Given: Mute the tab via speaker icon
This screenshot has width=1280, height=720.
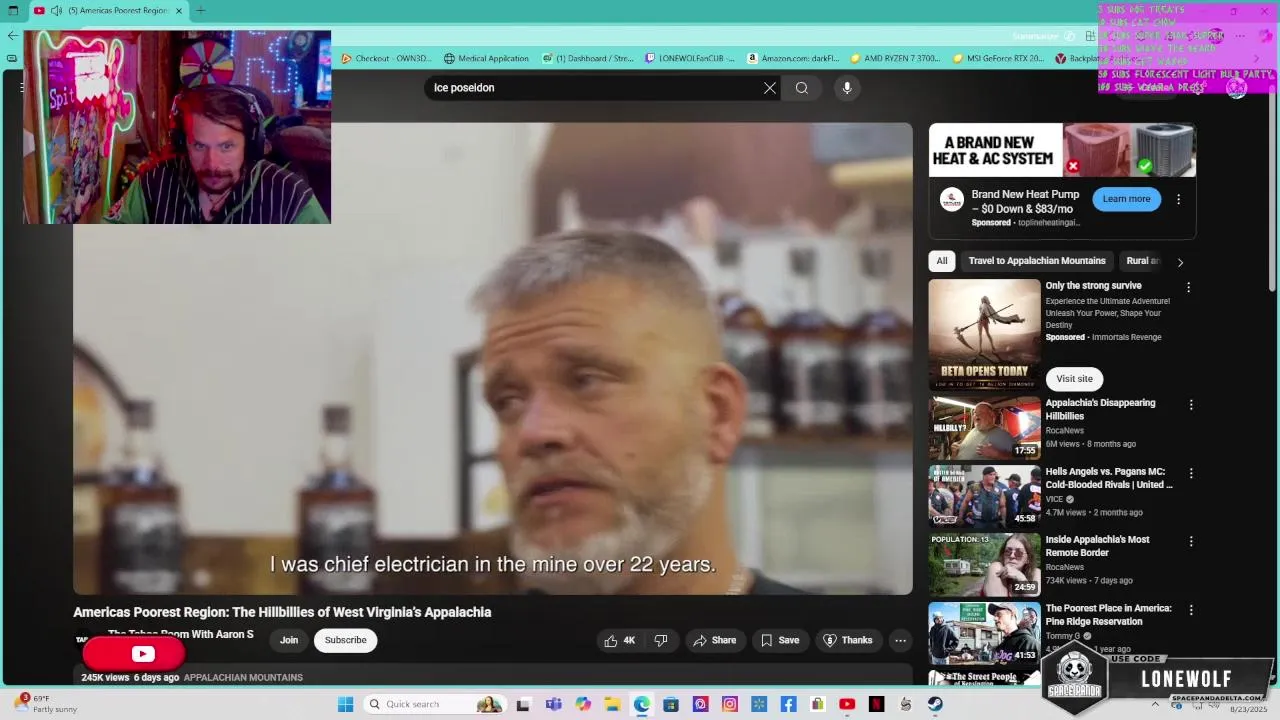Looking at the screenshot, I should pos(56,11).
